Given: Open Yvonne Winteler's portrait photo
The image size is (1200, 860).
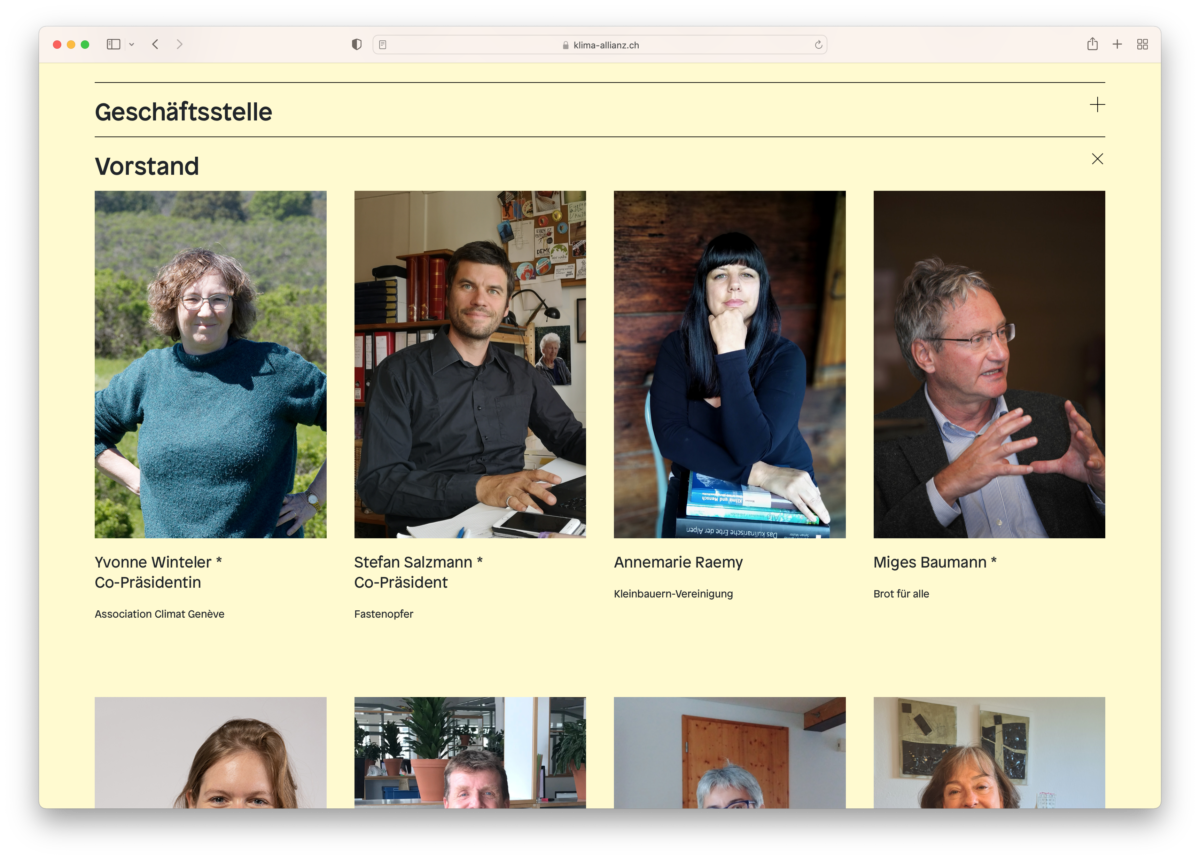Looking at the screenshot, I should coord(210,364).
